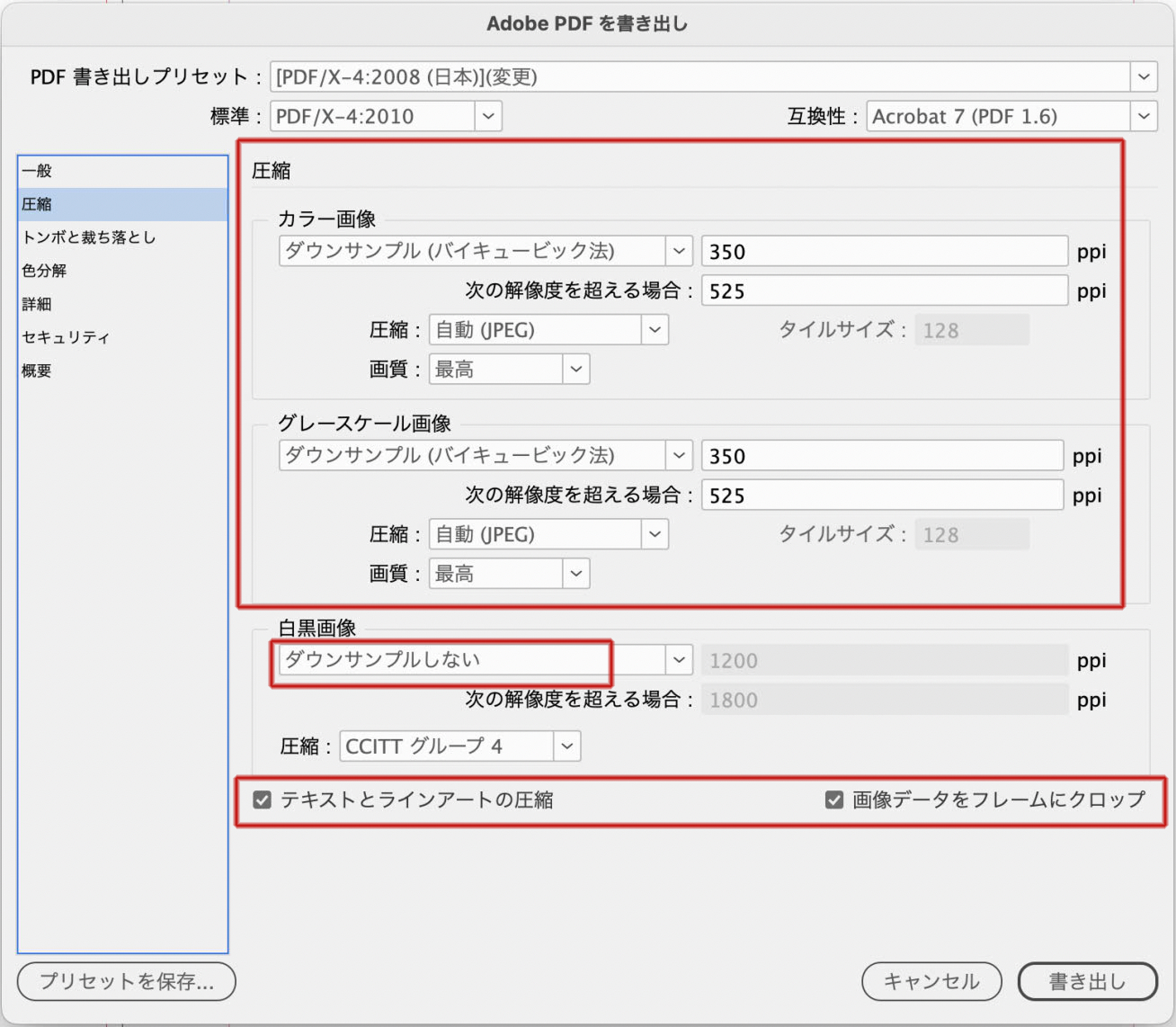Show the 概要 panel
The width and height of the screenshot is (1176, 1027).
38,371
